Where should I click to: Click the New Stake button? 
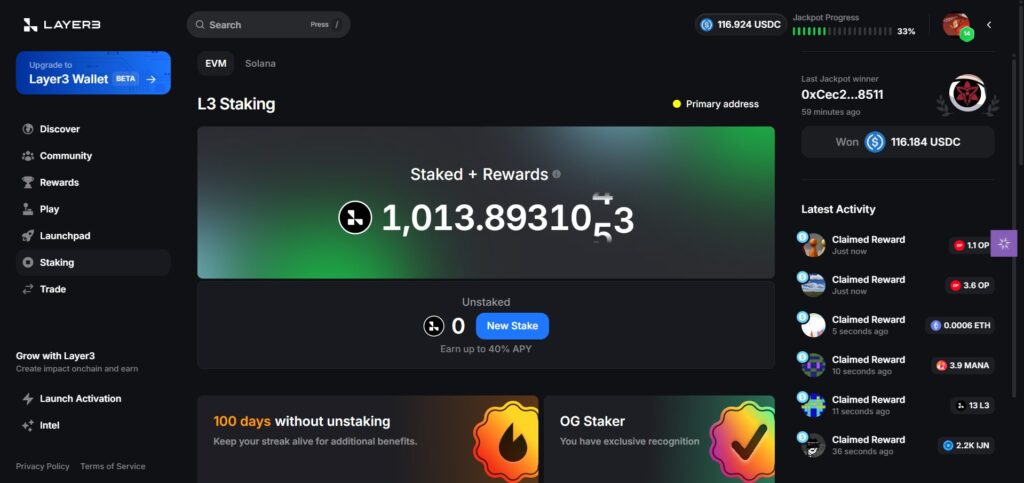512,326
